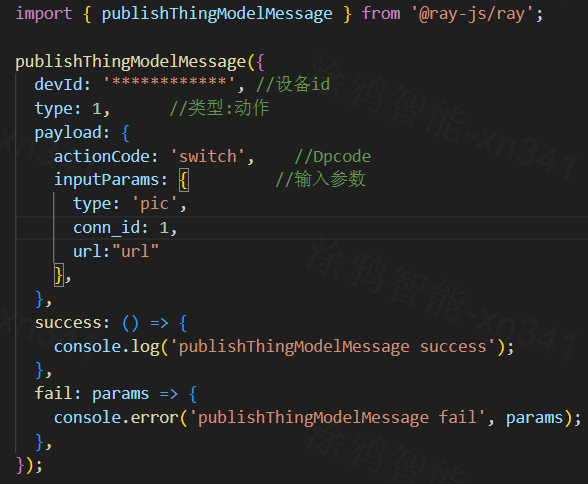Click the publishThingModelMessage function call name
Image resolution: width=588 pixels, height=484 pixels.
point(130,62)
